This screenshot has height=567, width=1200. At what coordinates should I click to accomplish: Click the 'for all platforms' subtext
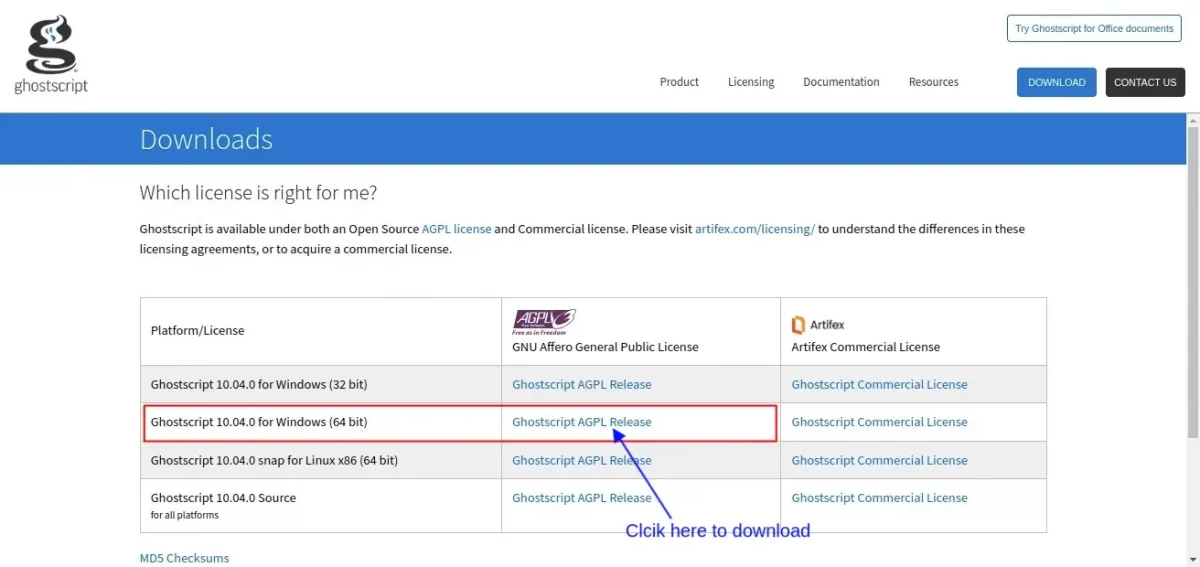tap(184, 515)
